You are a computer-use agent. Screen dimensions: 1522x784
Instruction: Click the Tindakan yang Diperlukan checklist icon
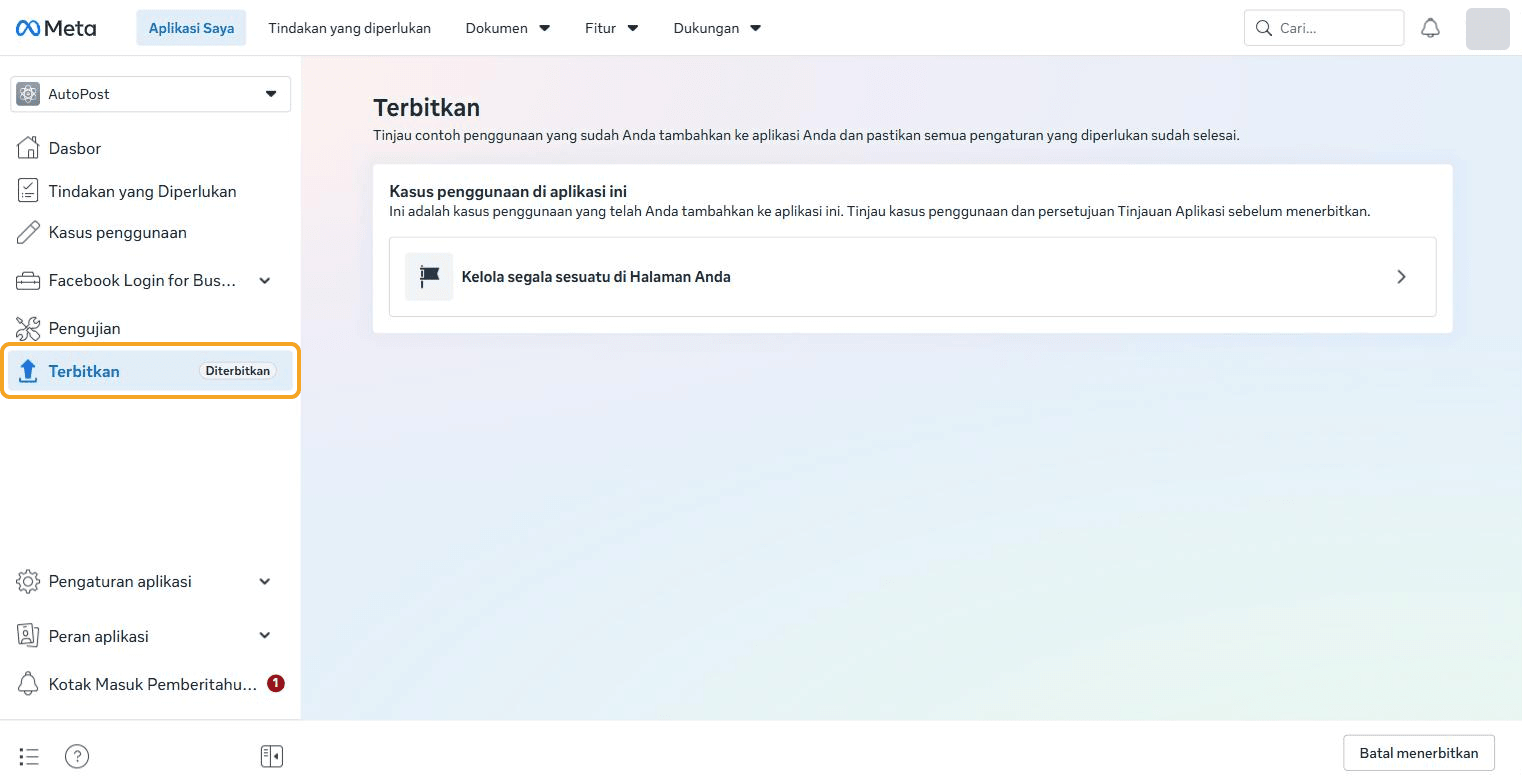(x=28, y=191)
